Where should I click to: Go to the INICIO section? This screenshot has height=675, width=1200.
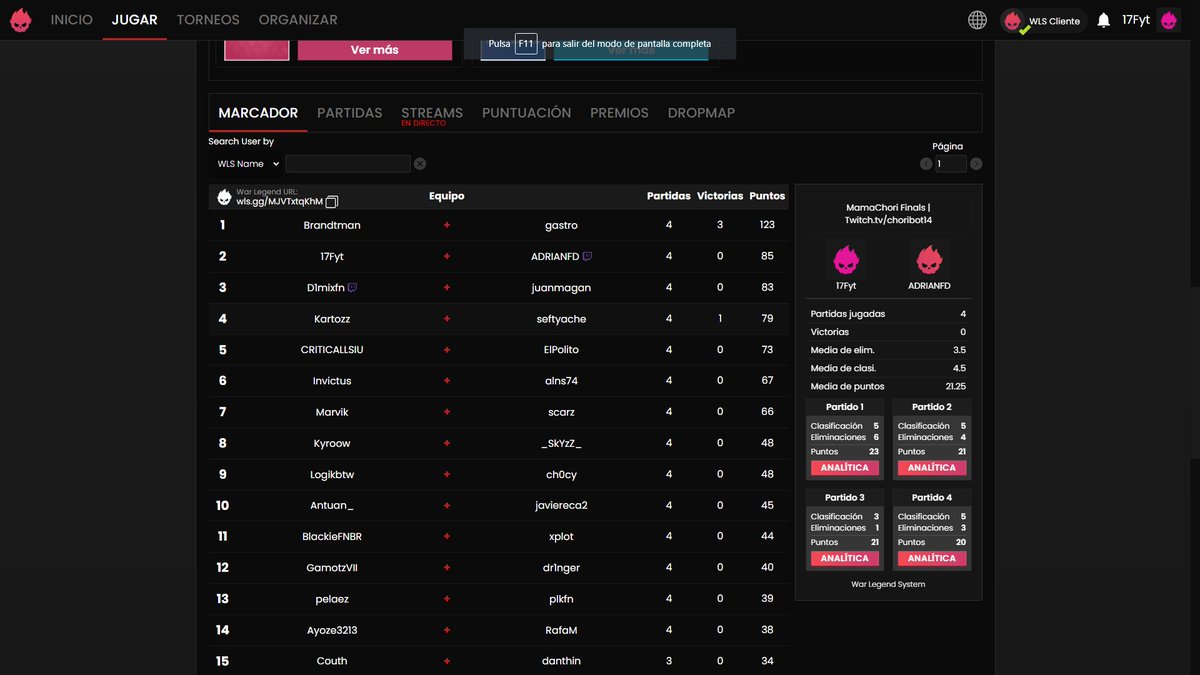click(72, 20)
